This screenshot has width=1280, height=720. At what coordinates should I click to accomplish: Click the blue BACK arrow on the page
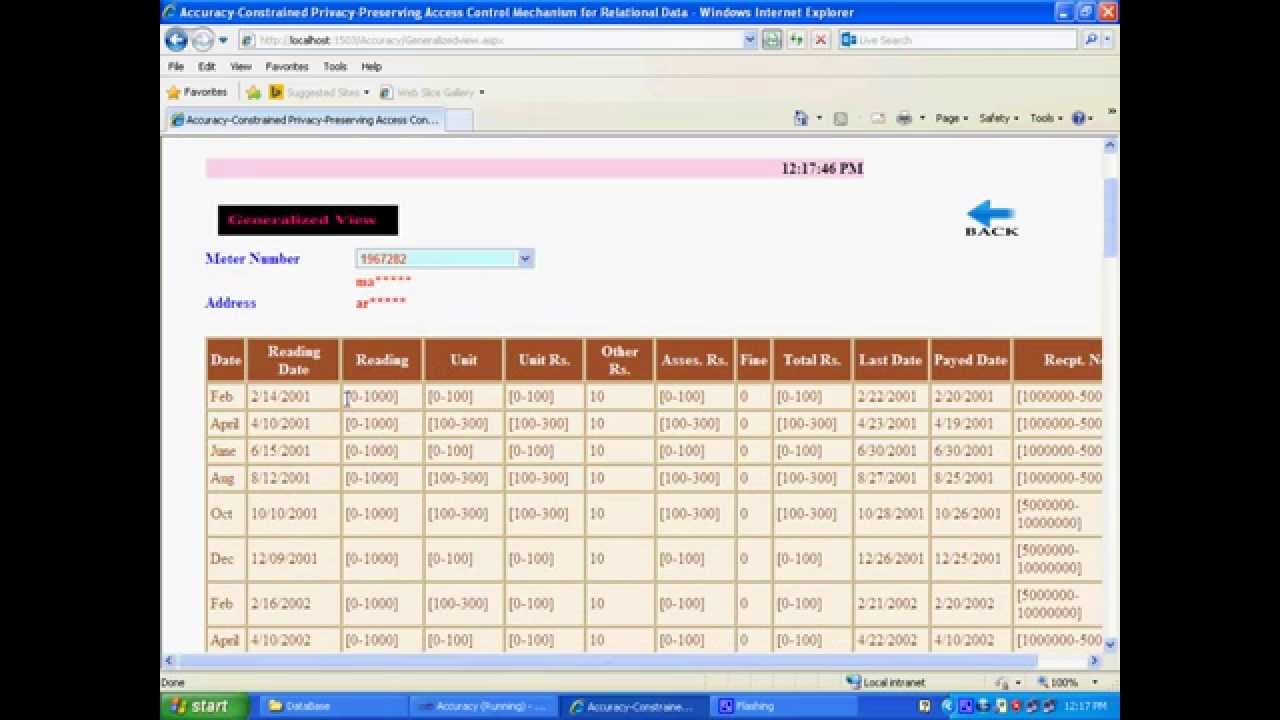[x=991, y=219]
